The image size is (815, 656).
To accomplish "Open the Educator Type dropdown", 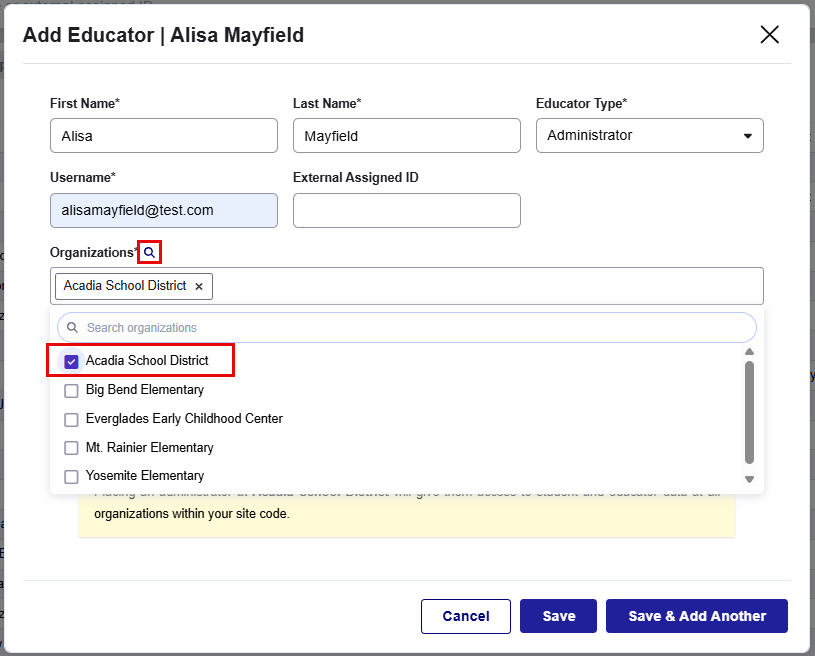I will click(650, 135).
